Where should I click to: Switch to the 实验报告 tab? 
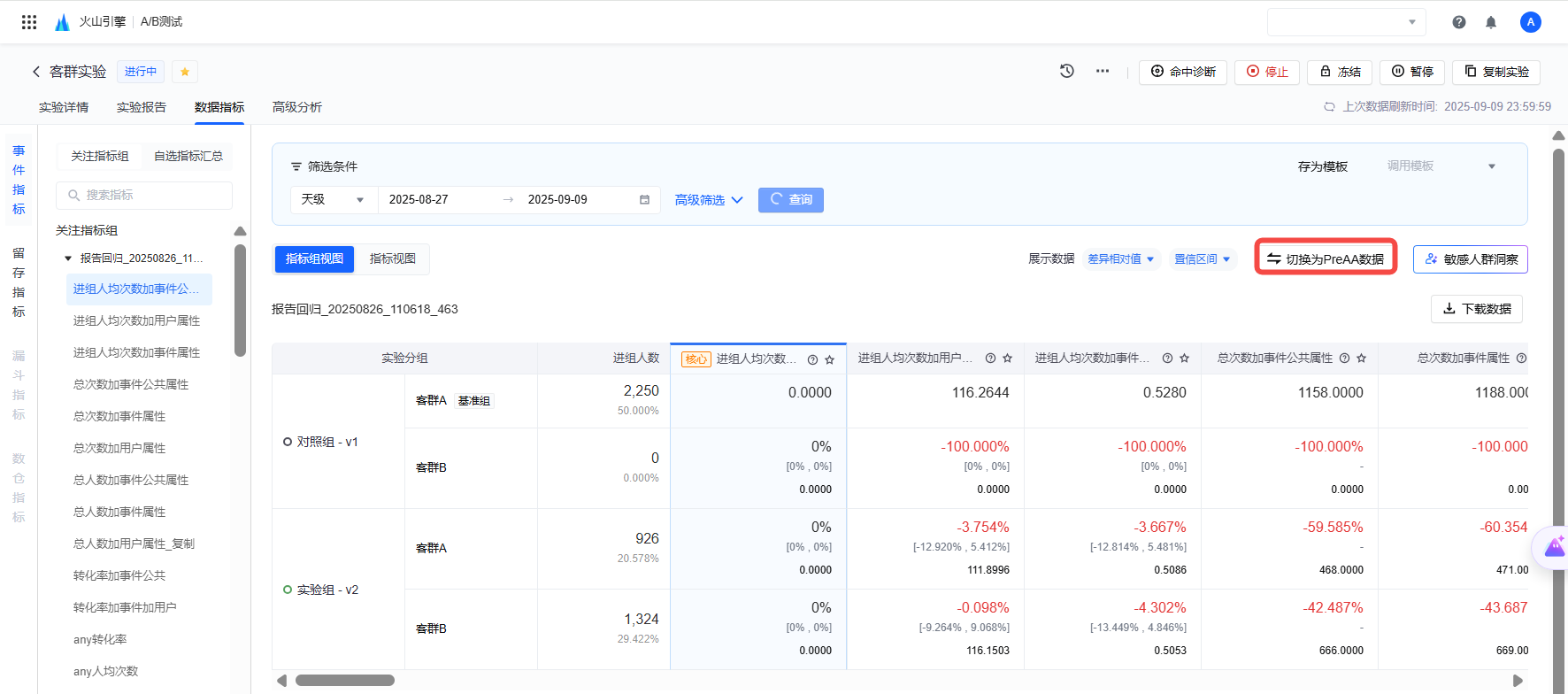tap(142, 107)
